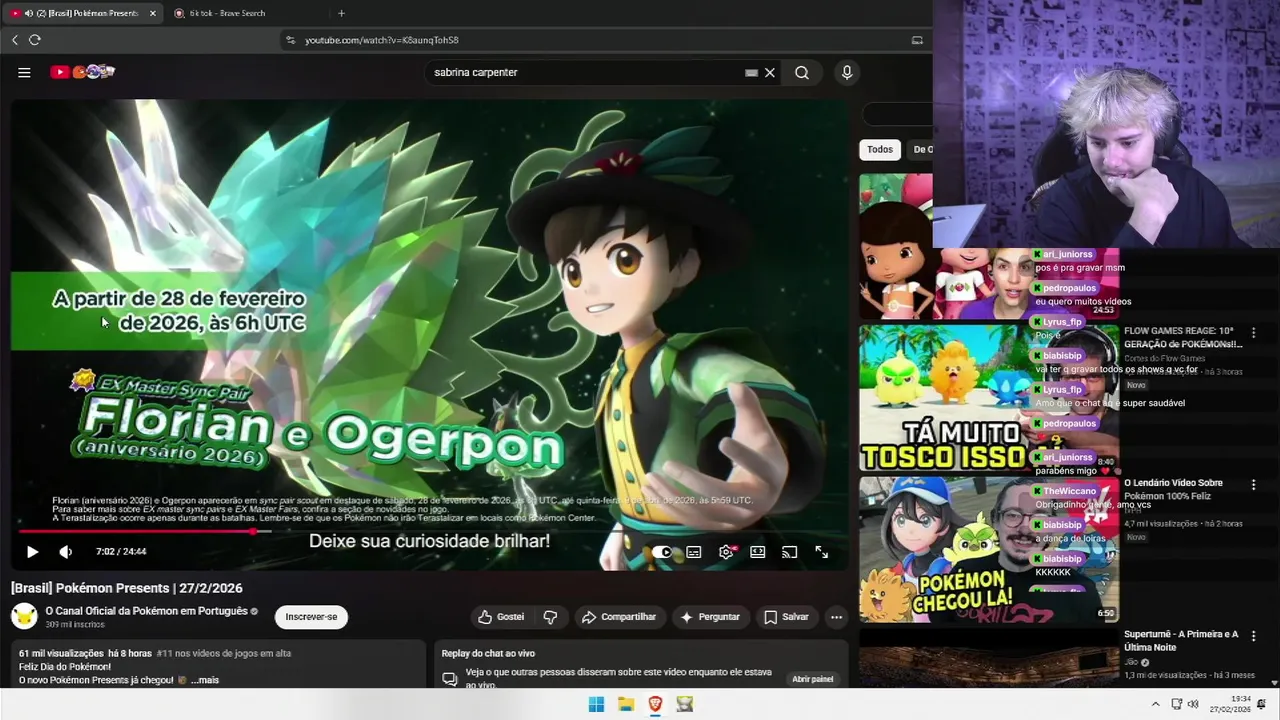Enter fullscreen in the video player

[821, 552]
